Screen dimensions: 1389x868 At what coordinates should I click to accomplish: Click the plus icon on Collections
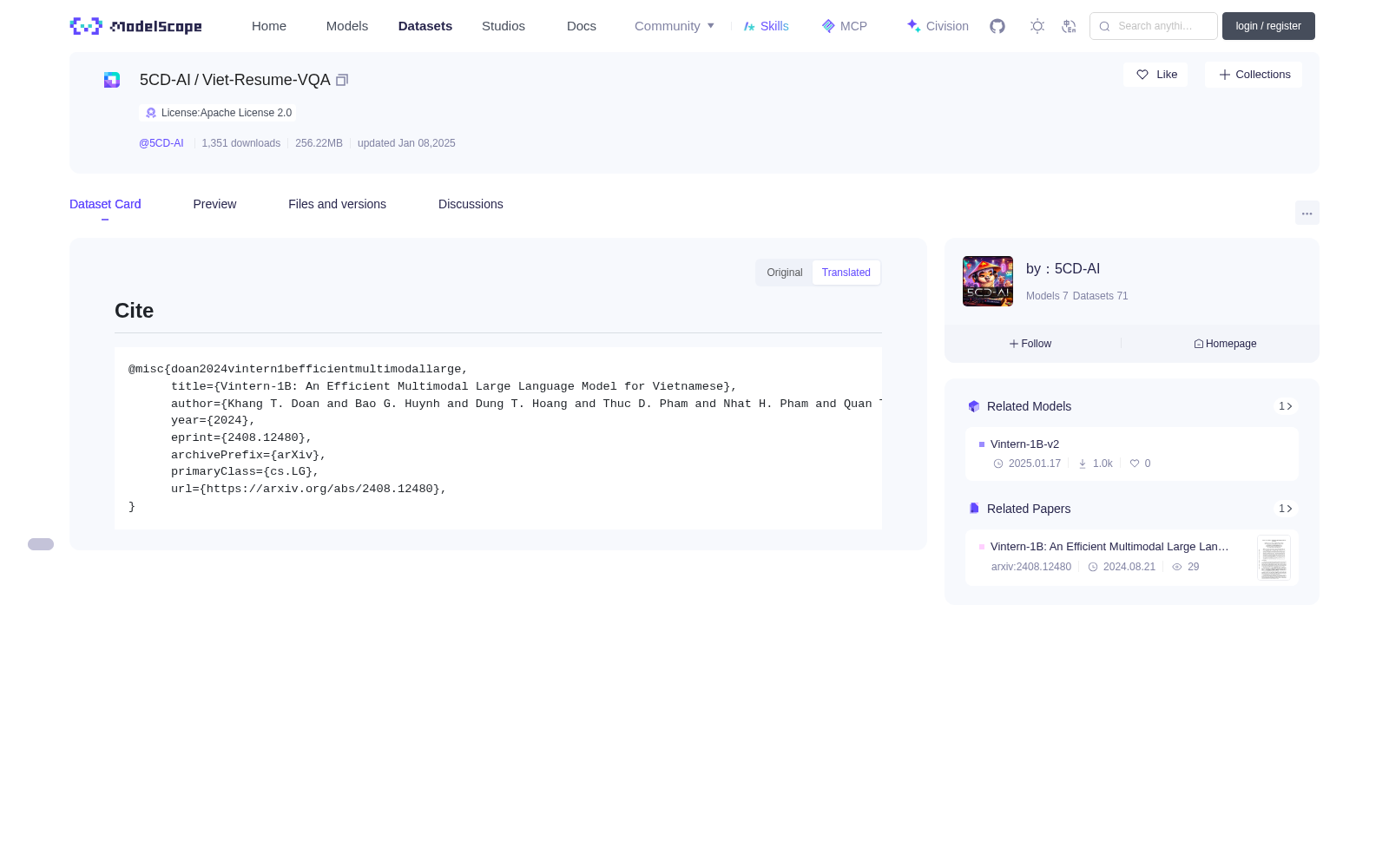pos(1225,75)
